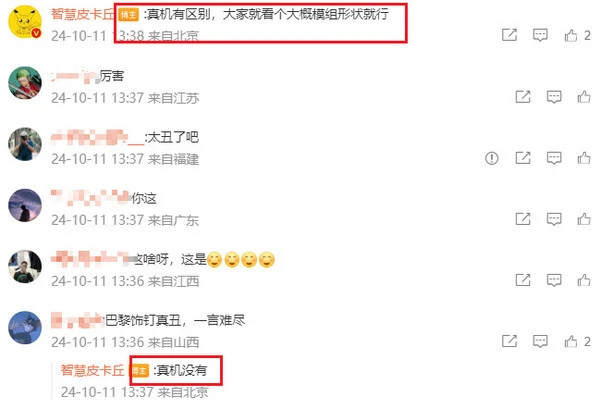The width and height of the screenshot is (600, 409).
Task: Open 智慧皮卡丘 username in nested reply
Action: click(93, 370)
